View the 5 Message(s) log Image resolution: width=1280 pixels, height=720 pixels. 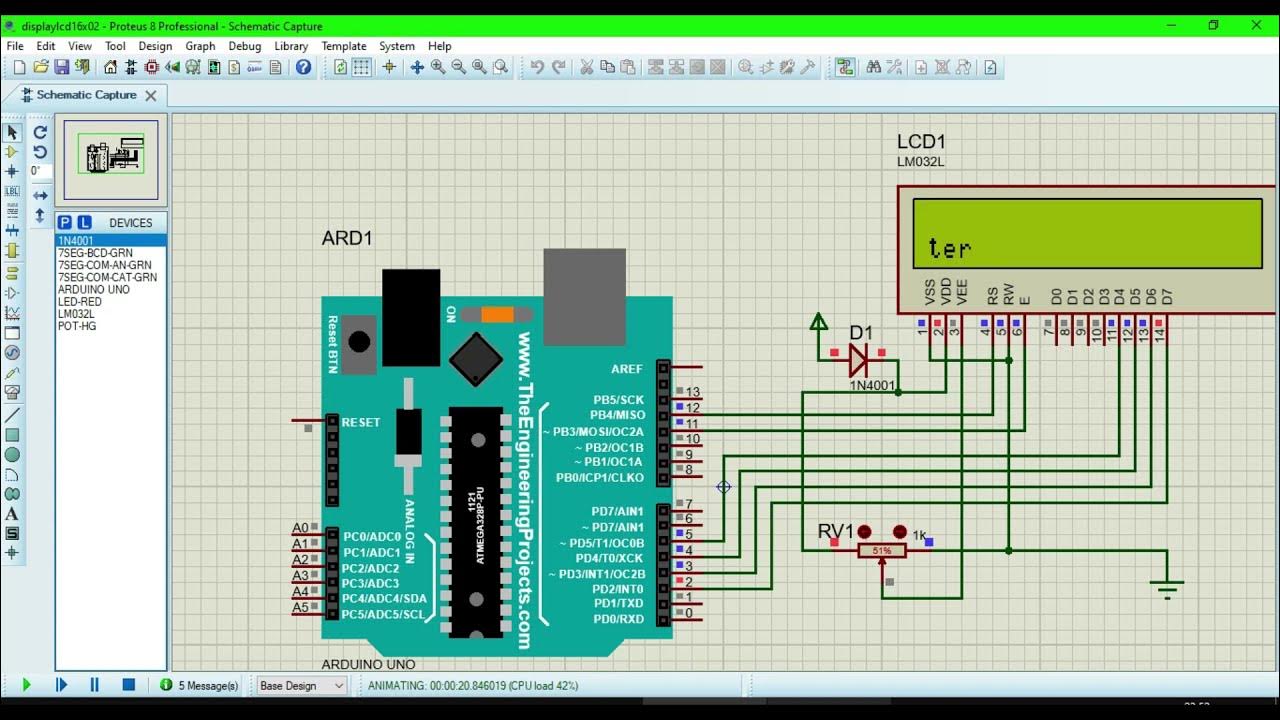pos(199,686)
